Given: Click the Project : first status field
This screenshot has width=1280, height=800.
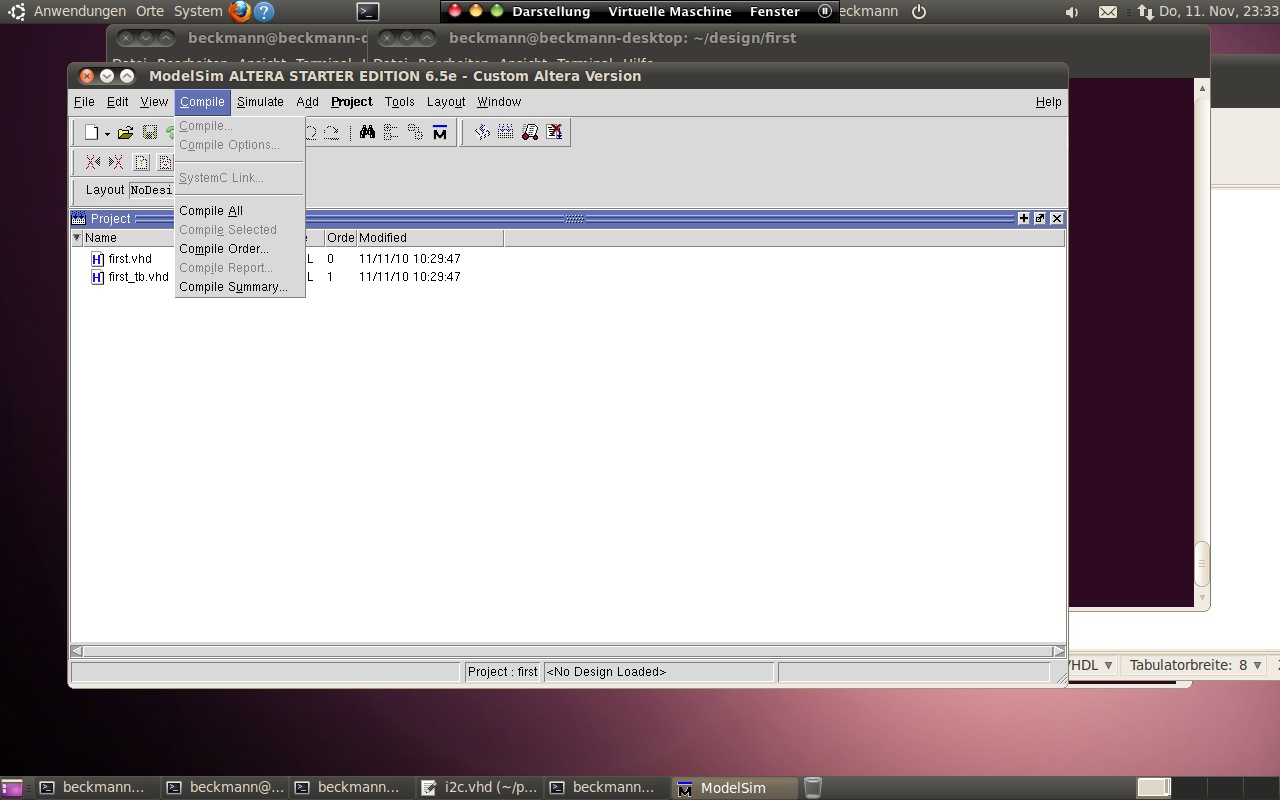Looking at the screenshot, I should coord(503,672).
